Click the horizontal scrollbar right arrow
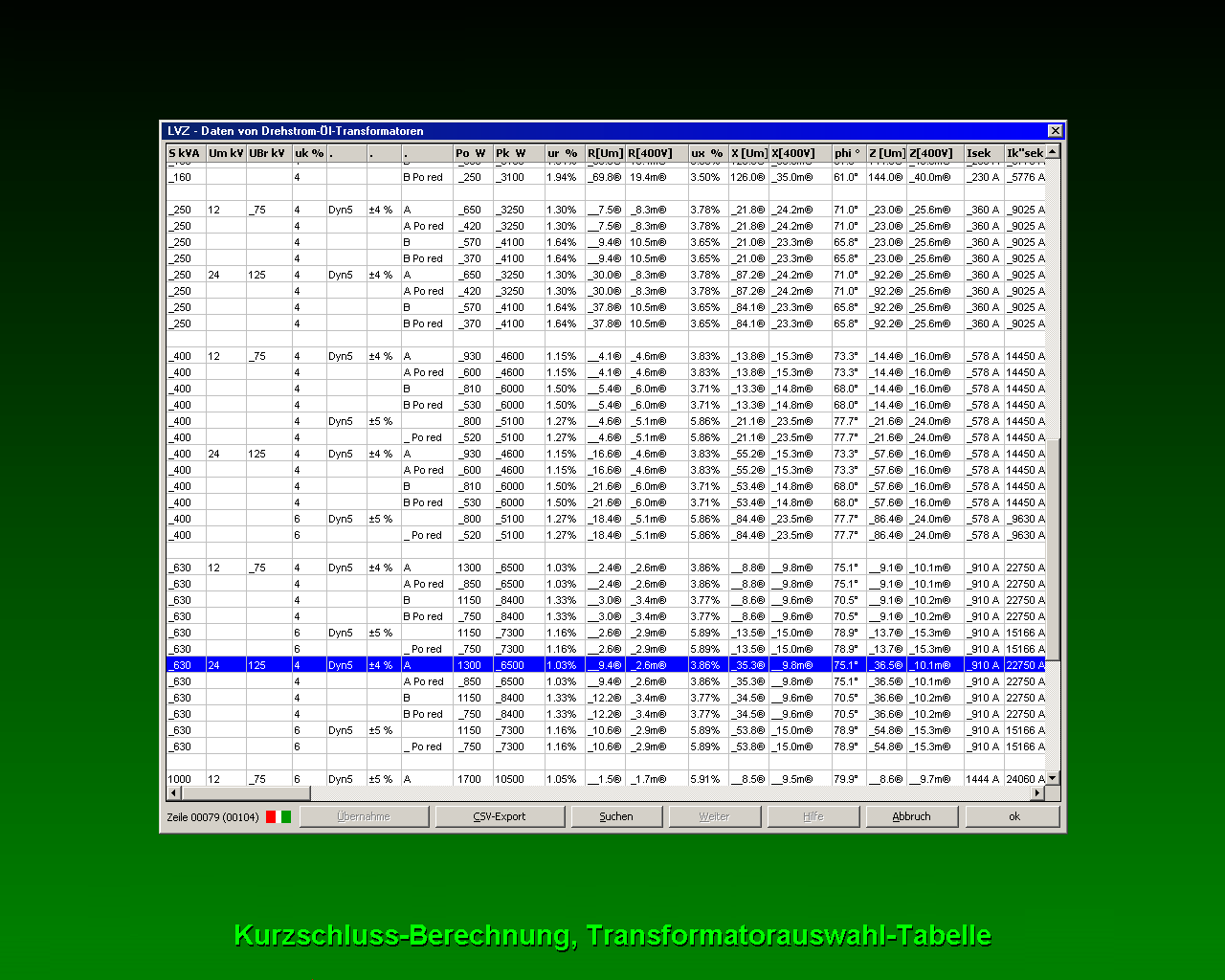 tap(1038, 793)
